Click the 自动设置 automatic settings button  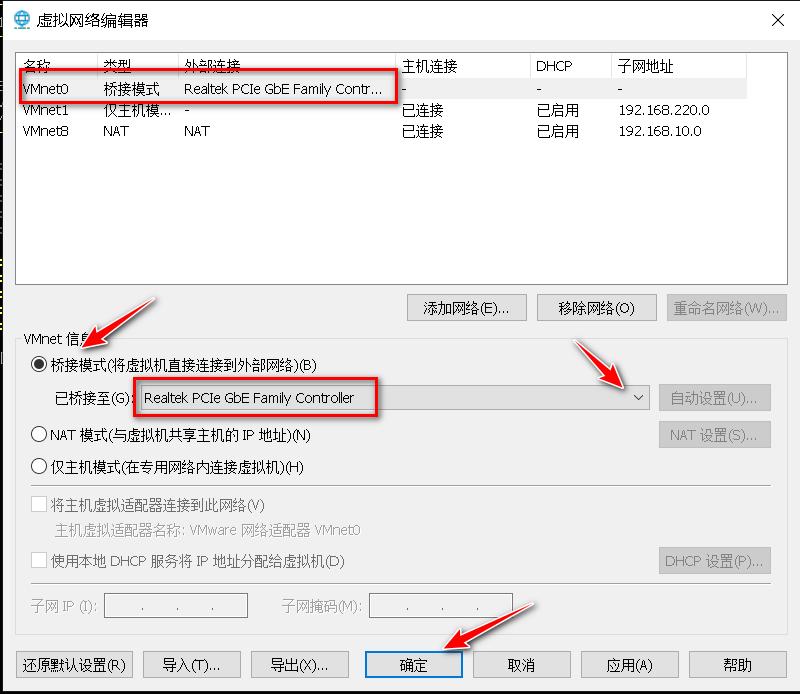(x=714, y=397)
